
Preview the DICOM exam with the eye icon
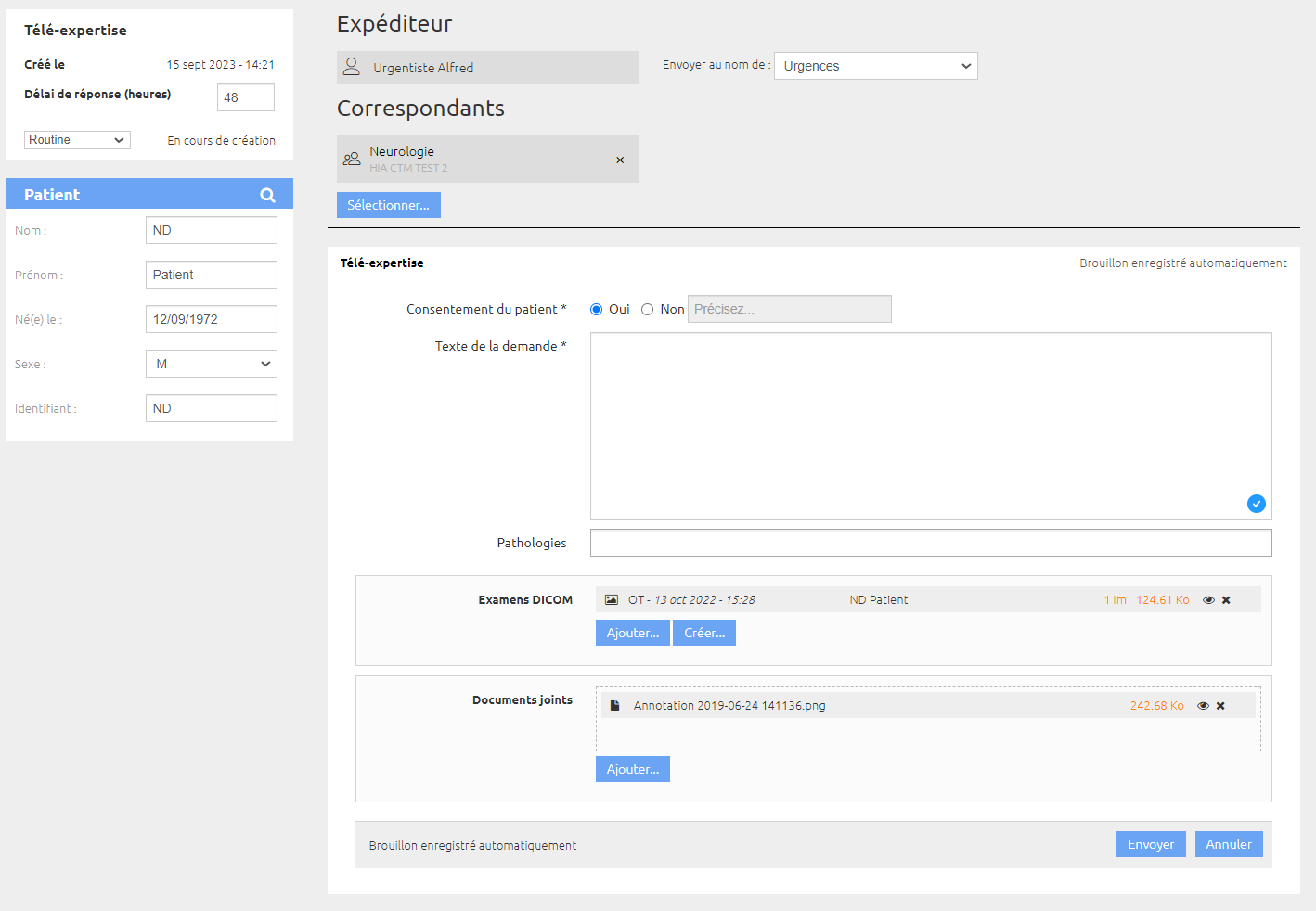pos(1208,600)
